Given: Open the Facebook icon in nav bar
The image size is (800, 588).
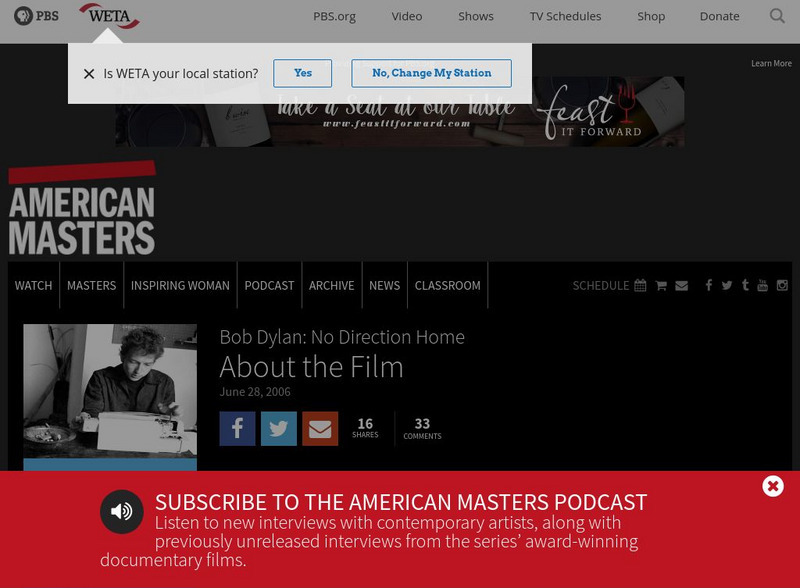Looking at the screenshot, I should coord(709,285).
